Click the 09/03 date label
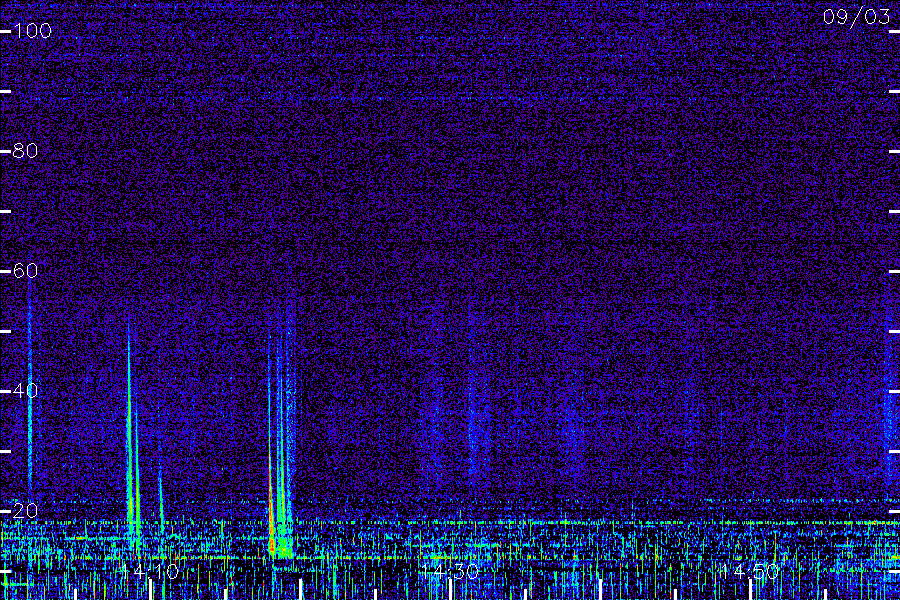Viewport: 900px width, 600px height. 856,17
